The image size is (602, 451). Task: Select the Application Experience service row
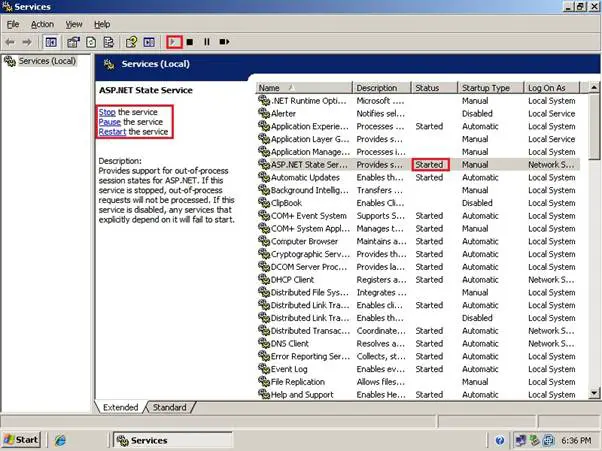[x=418, y=126]
